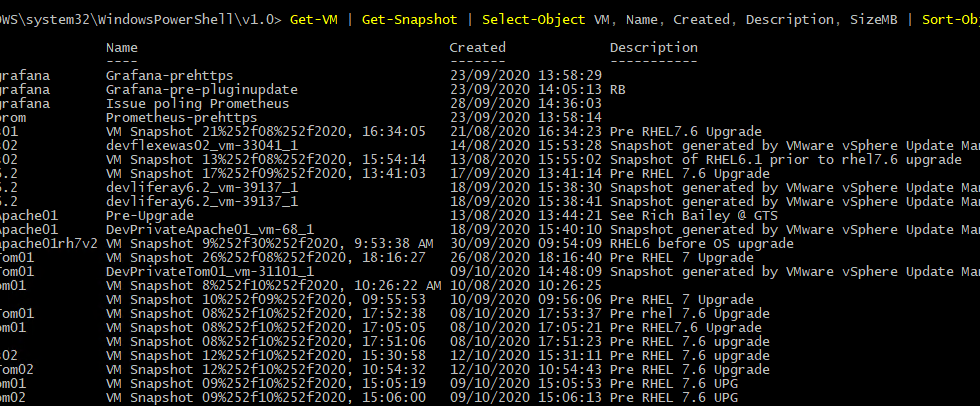
Task: Click the 09/10/2020 15:06:13 created timestamp
Action: point(526,398)
